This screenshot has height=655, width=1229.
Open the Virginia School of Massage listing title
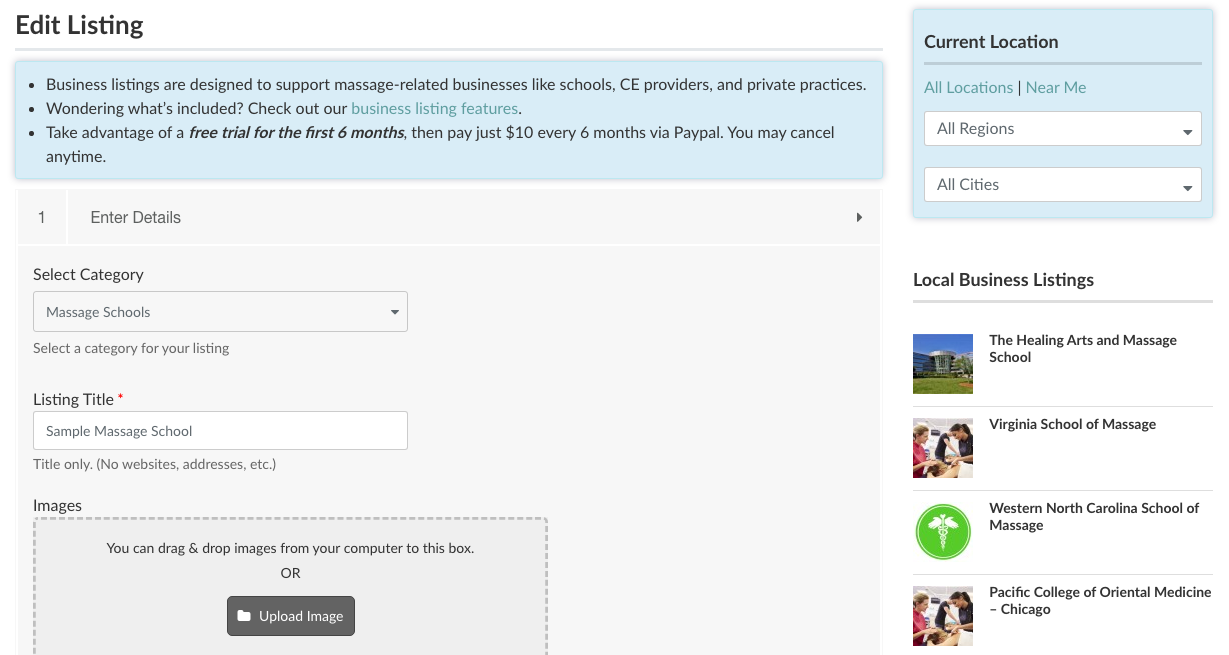pos(1072,424)
